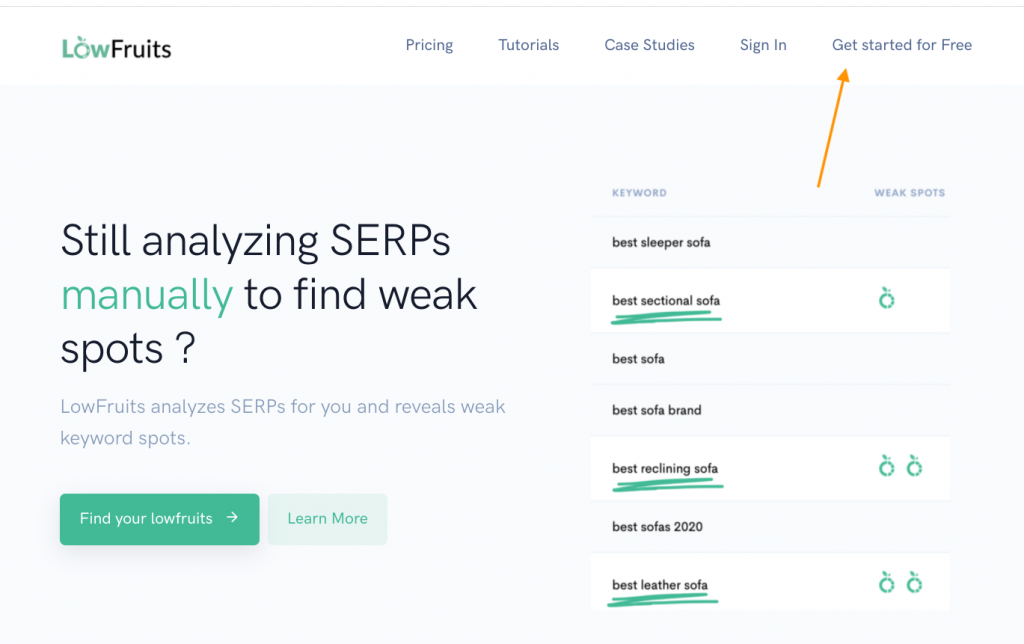
Task: Select the best sectional sofa keyword
Action: (x=665, y=300)
